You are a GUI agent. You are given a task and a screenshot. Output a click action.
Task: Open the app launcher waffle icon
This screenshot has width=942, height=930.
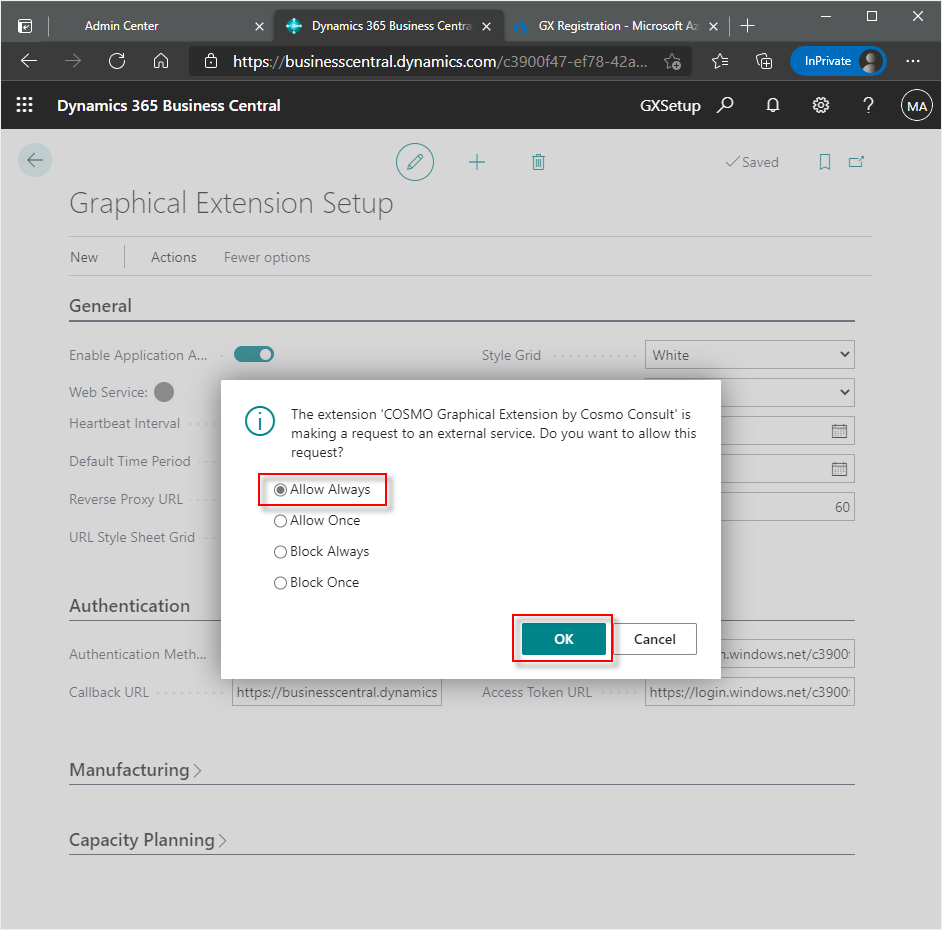[x=25, y=105]
